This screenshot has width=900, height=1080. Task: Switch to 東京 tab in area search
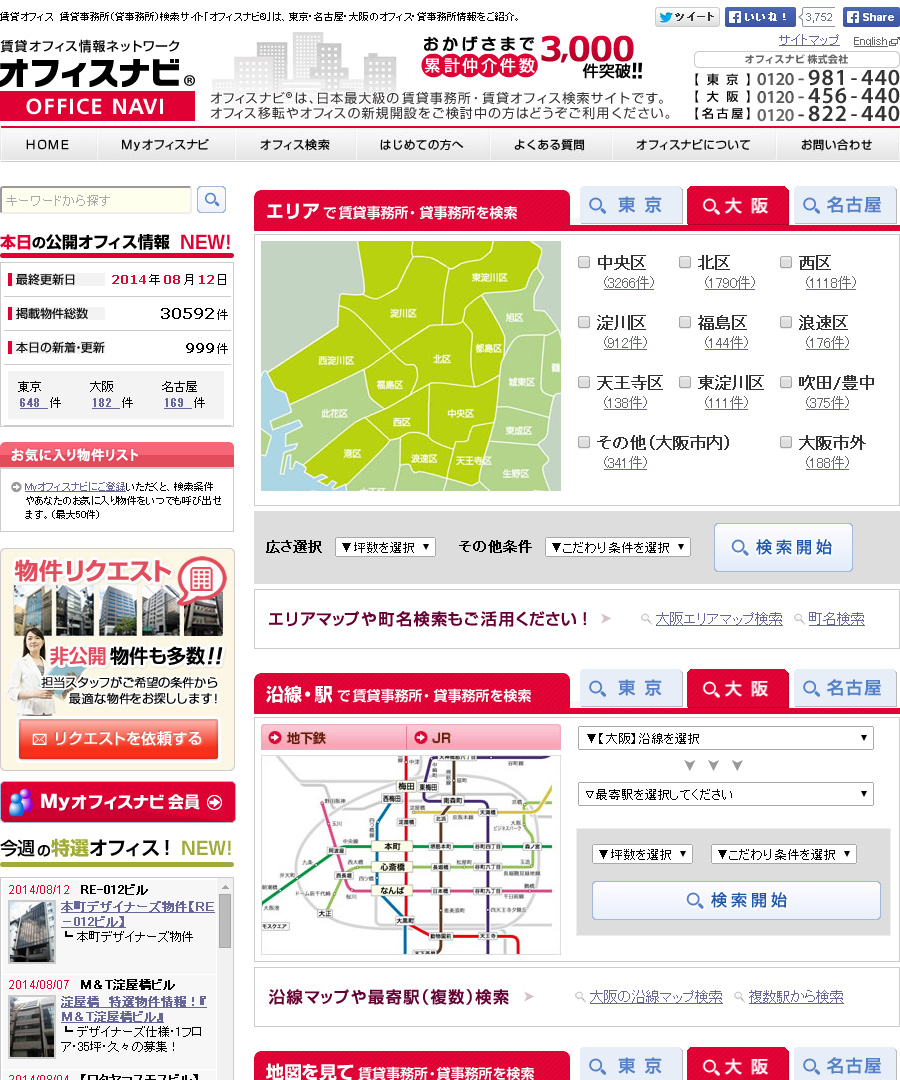pyautogui.click(x=631, y=205)
